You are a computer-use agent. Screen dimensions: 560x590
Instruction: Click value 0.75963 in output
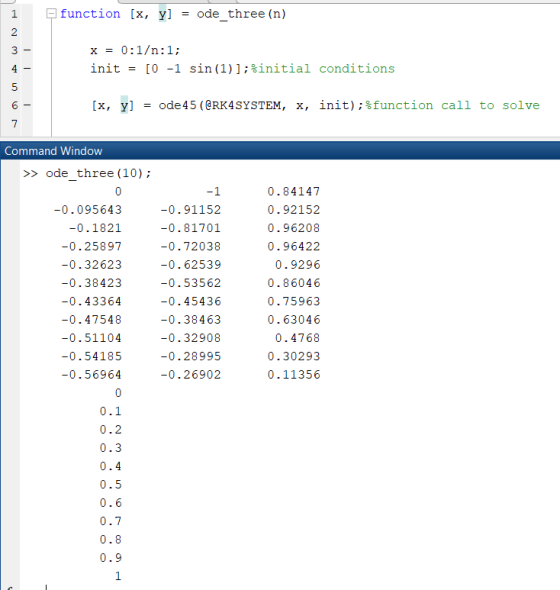point(294,301)
